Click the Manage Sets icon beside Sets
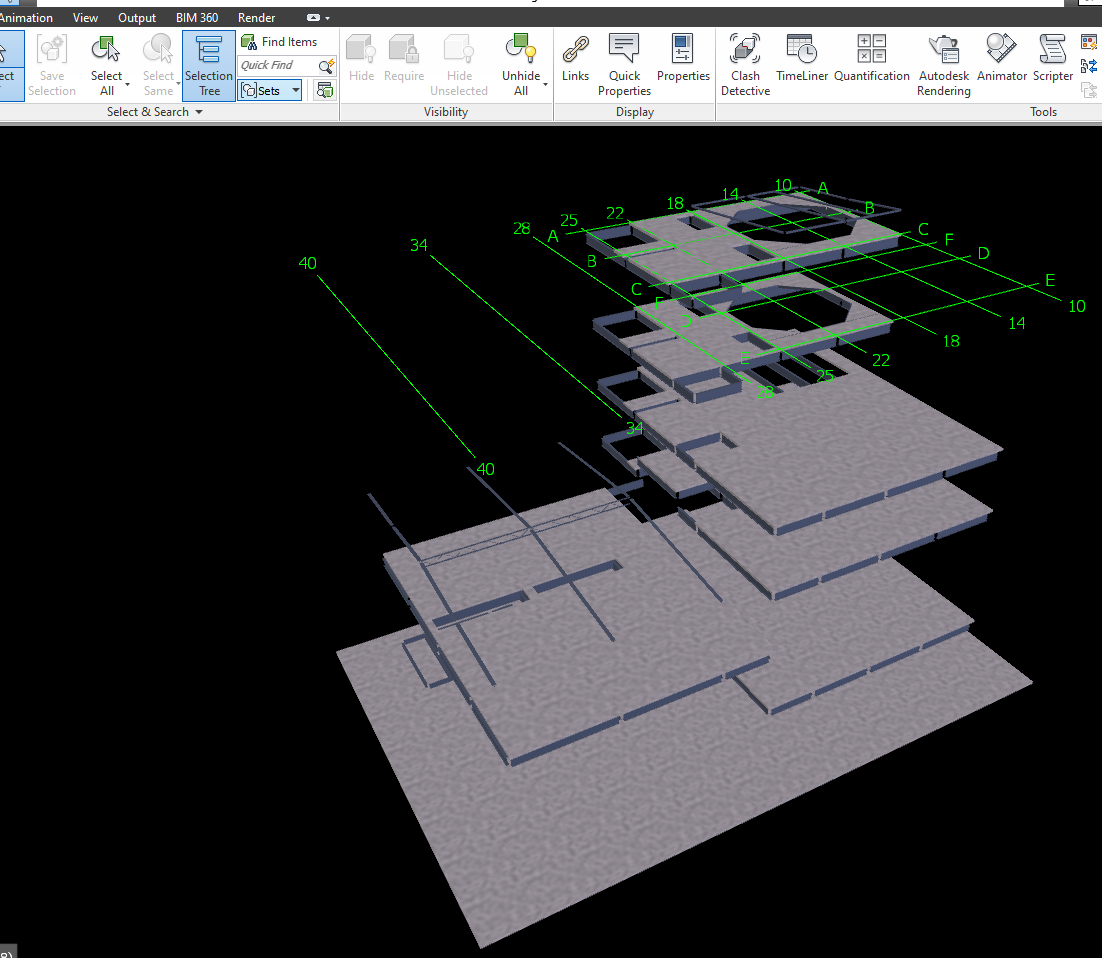 click(325, 91)
